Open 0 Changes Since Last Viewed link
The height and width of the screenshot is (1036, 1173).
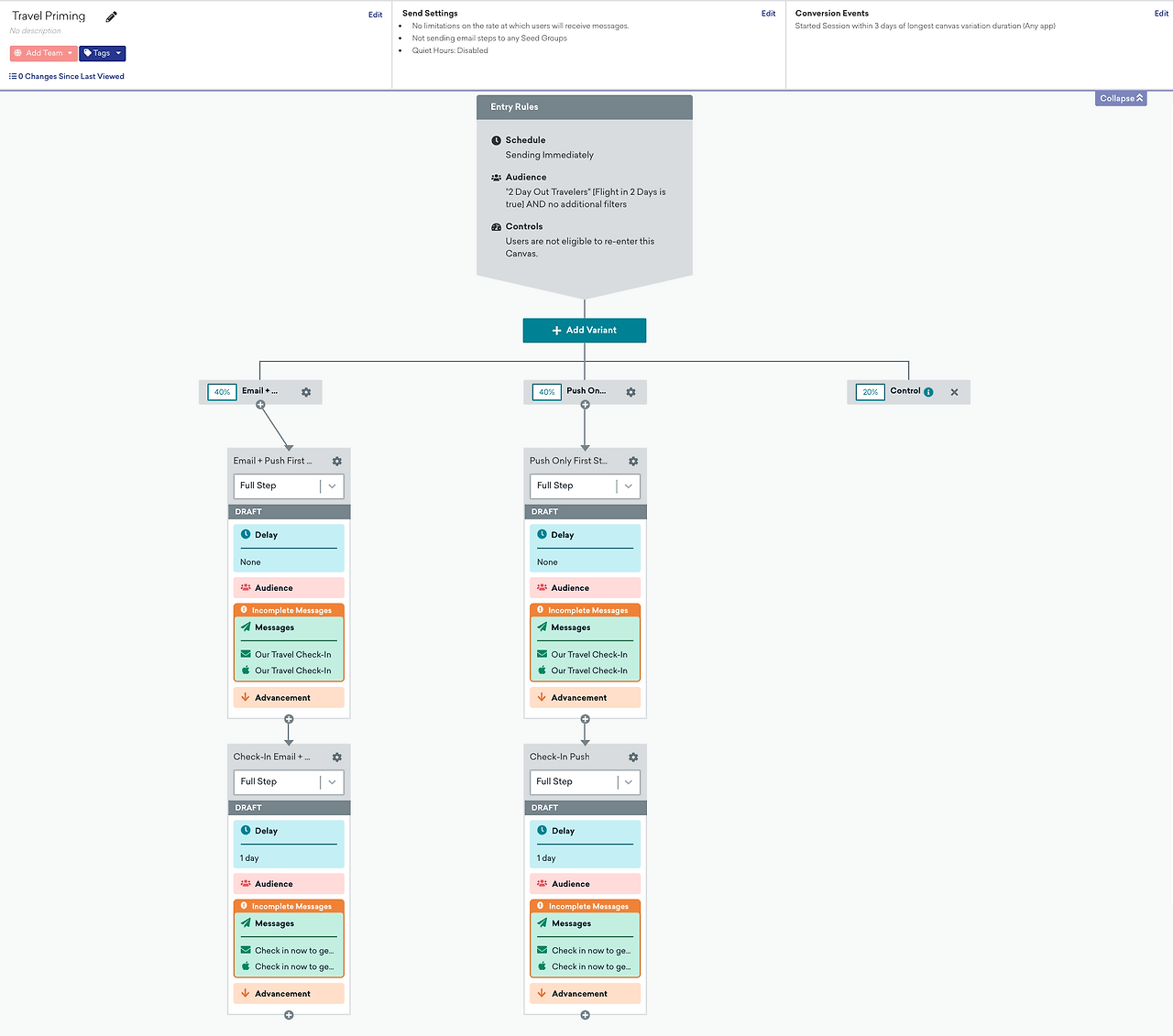tap(67, 77)
